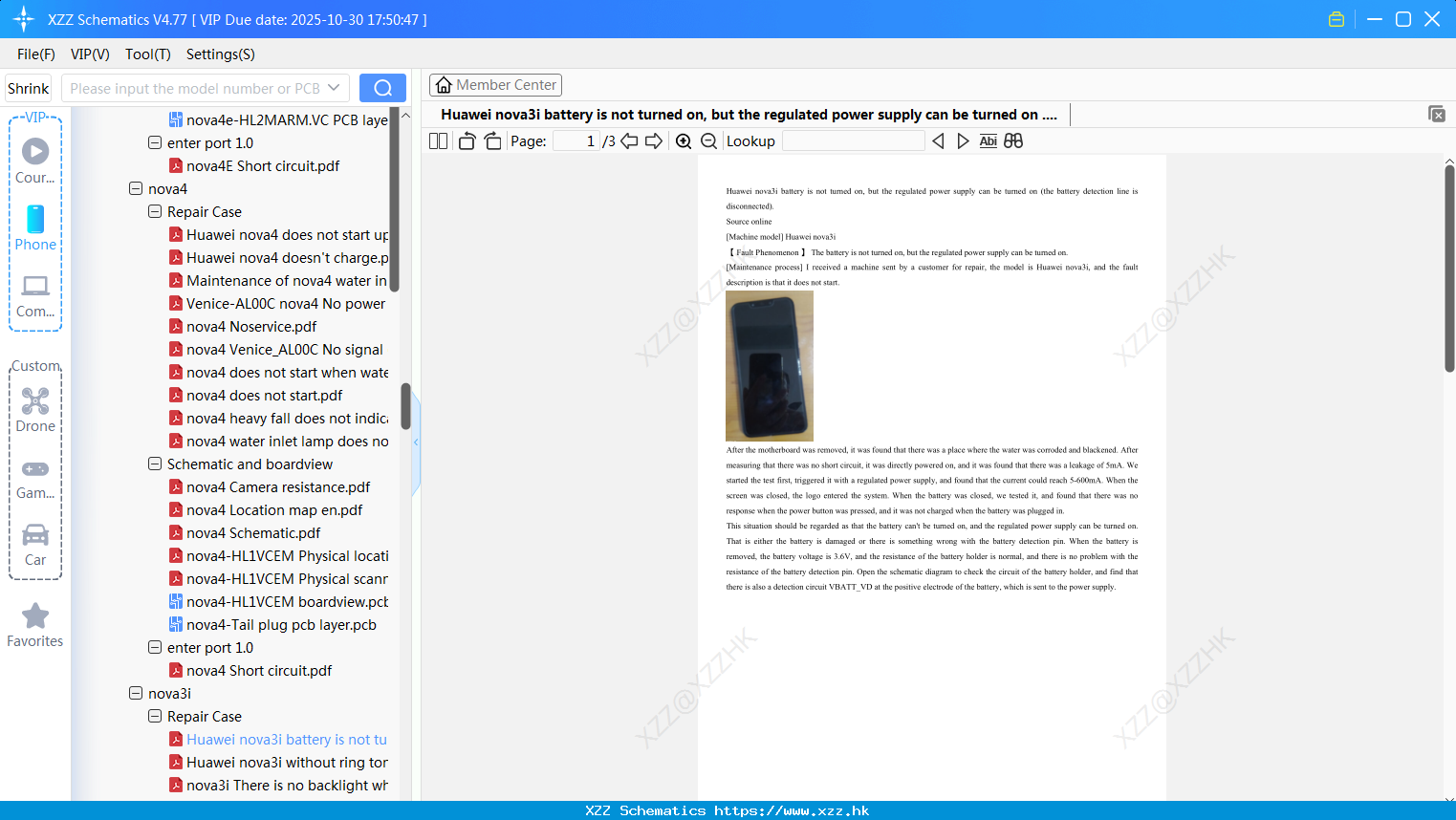Go to next page arrow

[x=654, y=140]
